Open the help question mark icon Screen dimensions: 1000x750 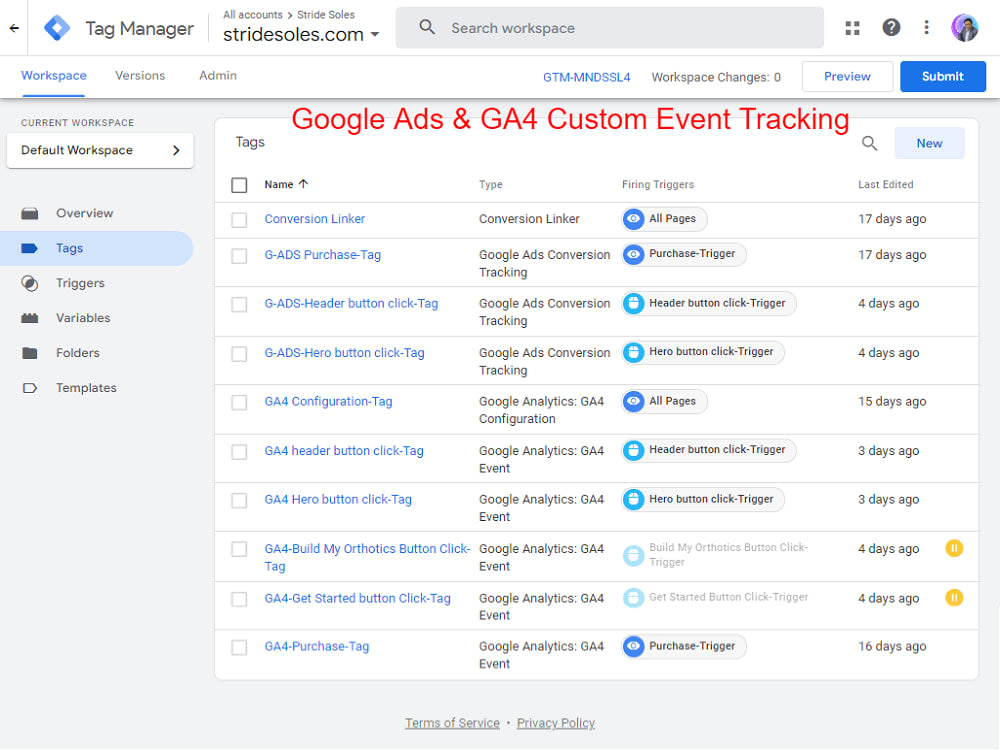891,27
